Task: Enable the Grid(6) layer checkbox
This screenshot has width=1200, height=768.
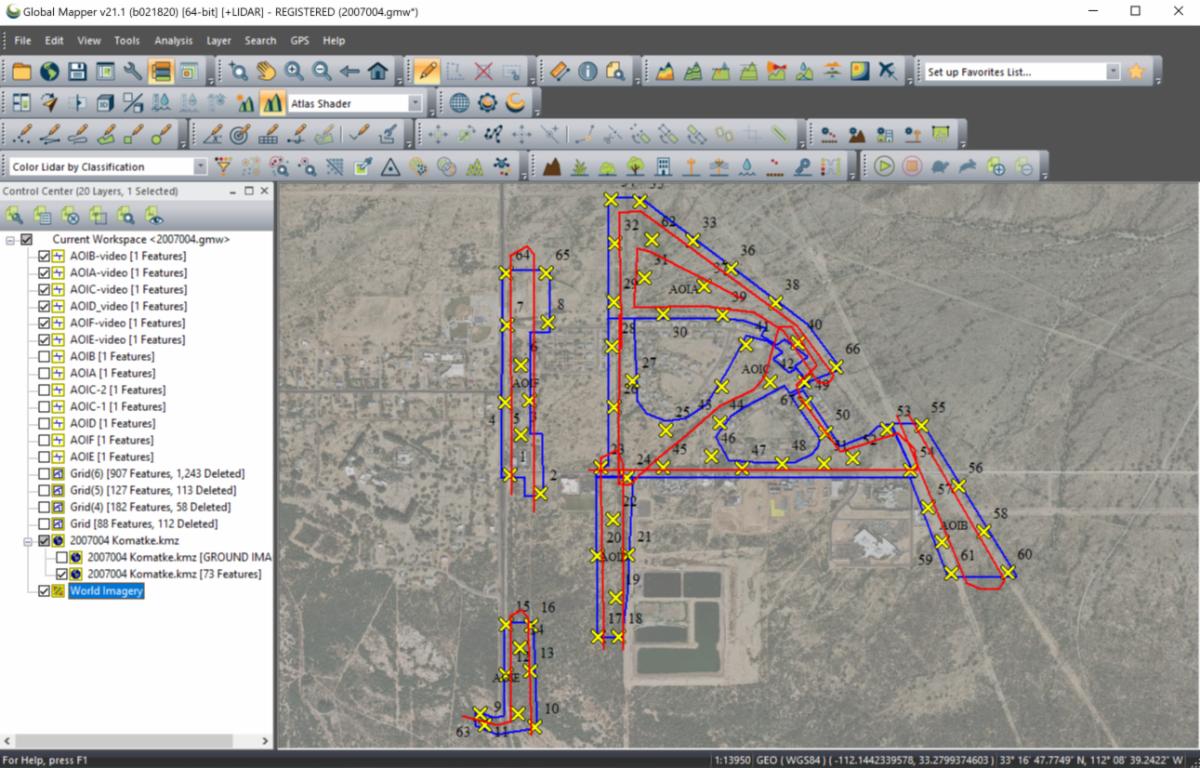Action: [44, 474]
